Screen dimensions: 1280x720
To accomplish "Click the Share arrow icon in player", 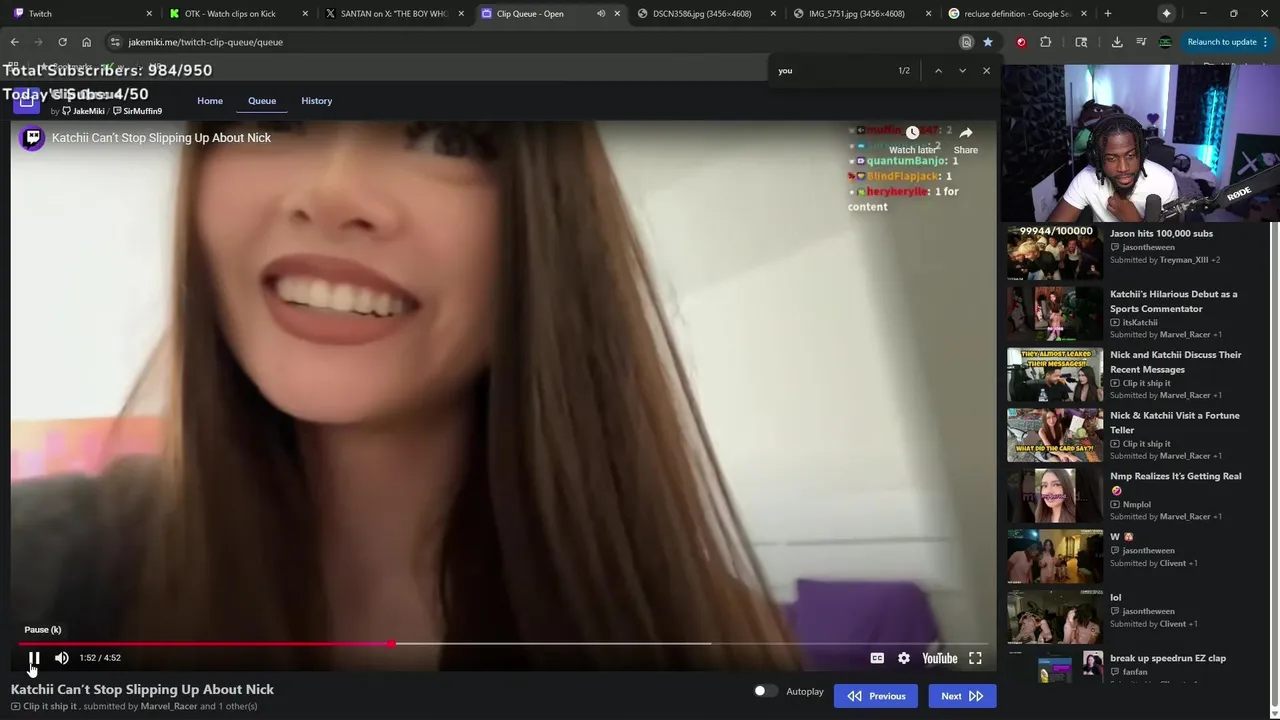I will [x=966, y=133].
